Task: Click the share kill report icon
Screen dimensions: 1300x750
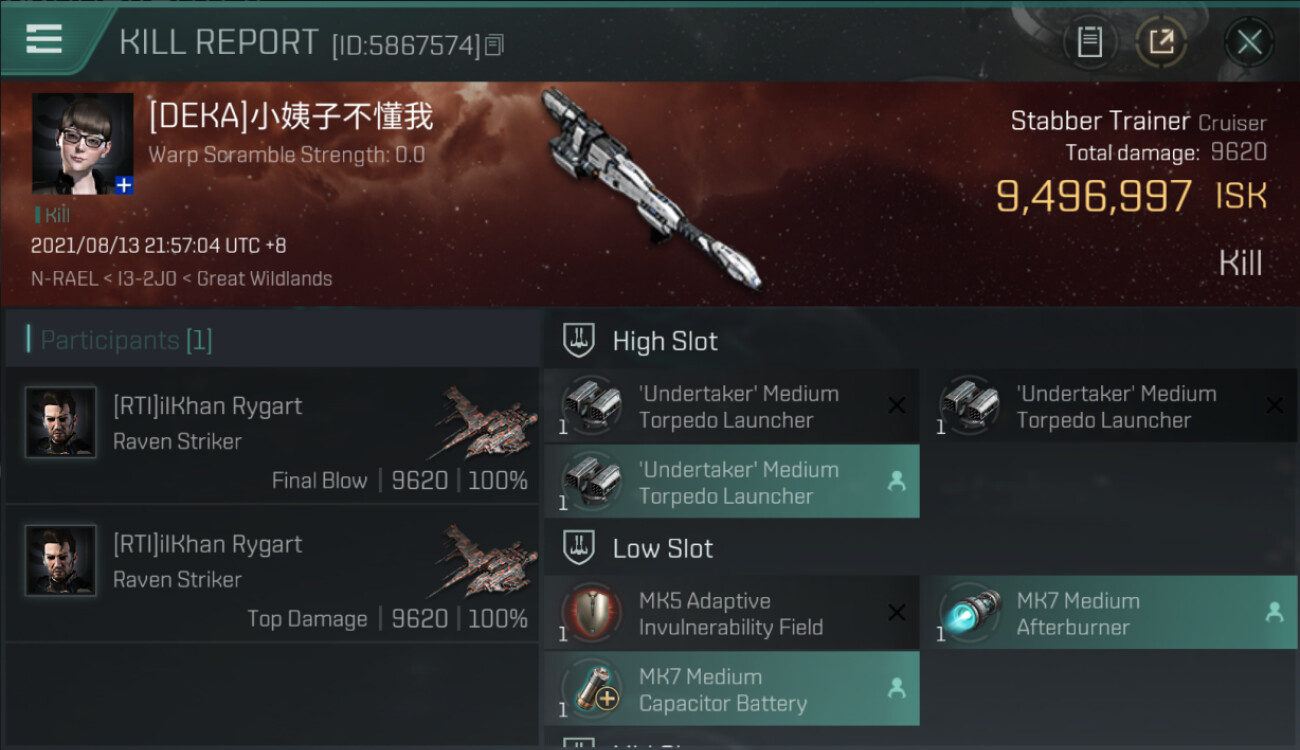Action: click(x=1161, y=42)
